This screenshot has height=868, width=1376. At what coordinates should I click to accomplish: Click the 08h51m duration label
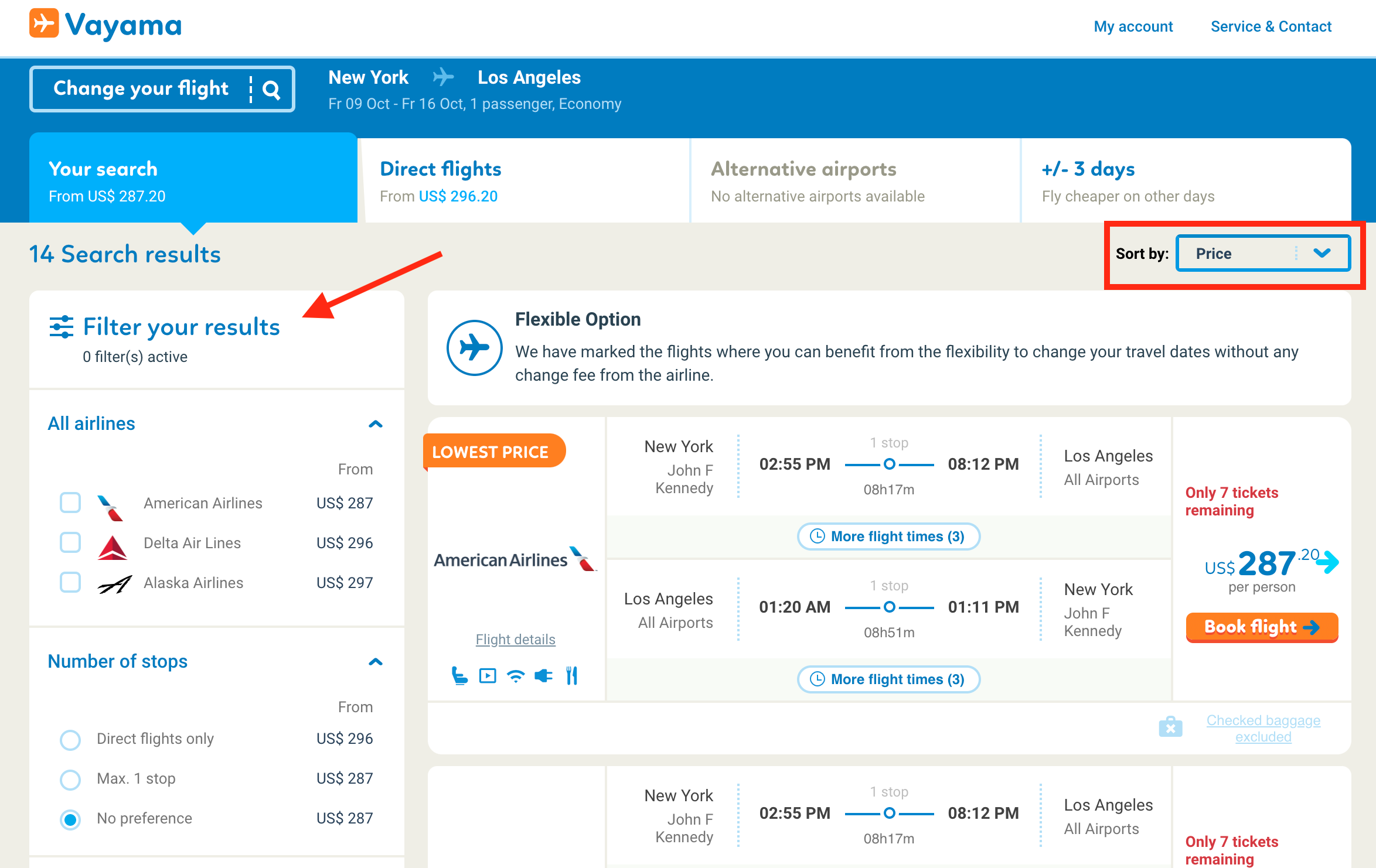point(889,633)
